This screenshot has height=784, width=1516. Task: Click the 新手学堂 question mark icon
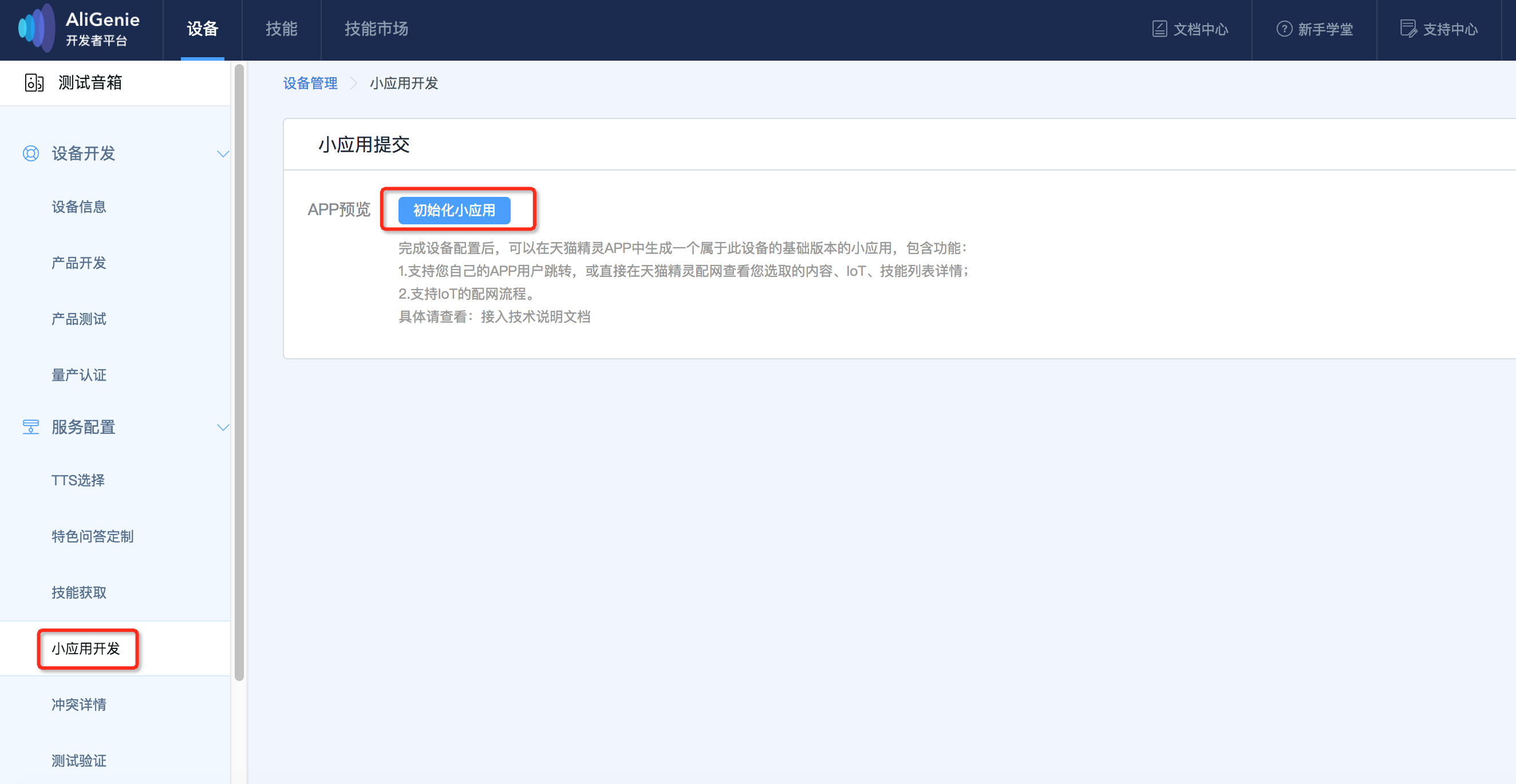pyautogui.click(x=1284, y=29)
